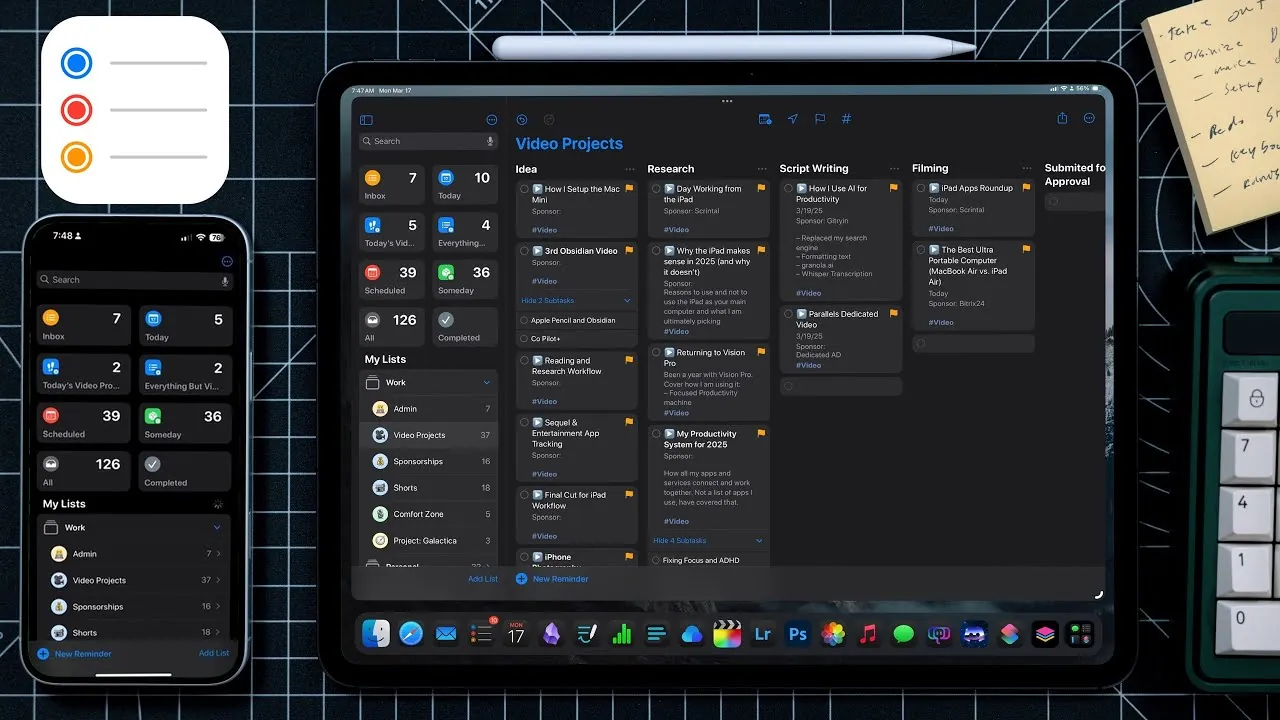
Task: Open Photoshop in the dock
Action: click(798, 633)
